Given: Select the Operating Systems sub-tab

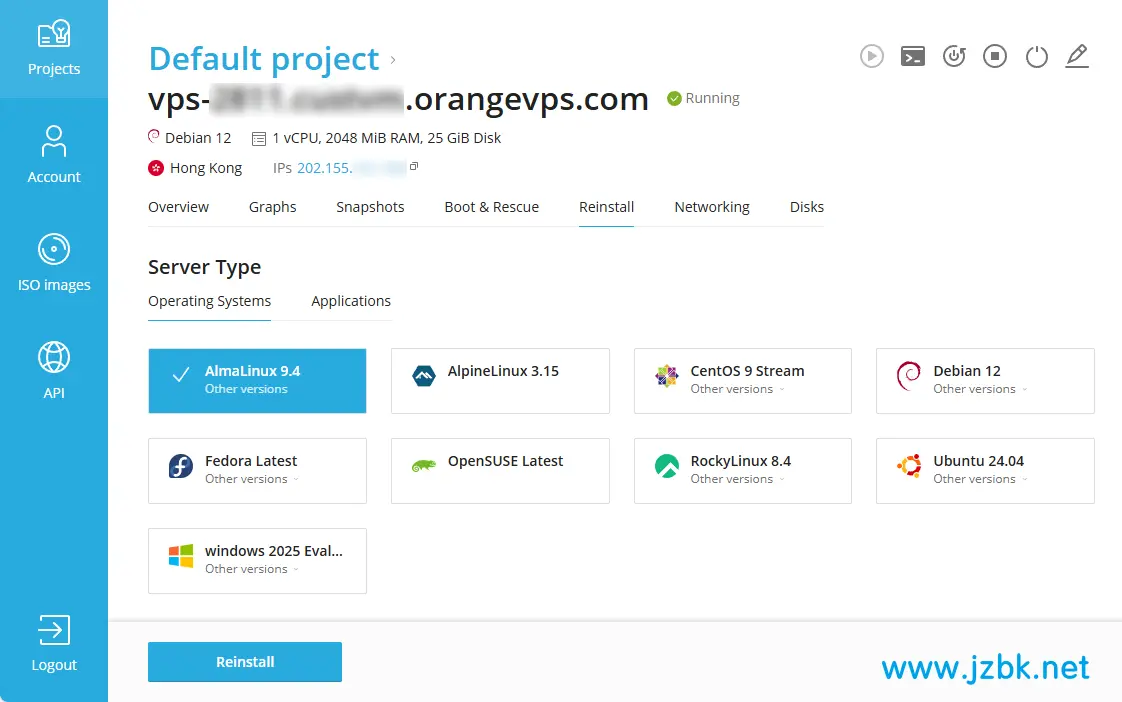Looking at the screenshot, I should [210, 301].
